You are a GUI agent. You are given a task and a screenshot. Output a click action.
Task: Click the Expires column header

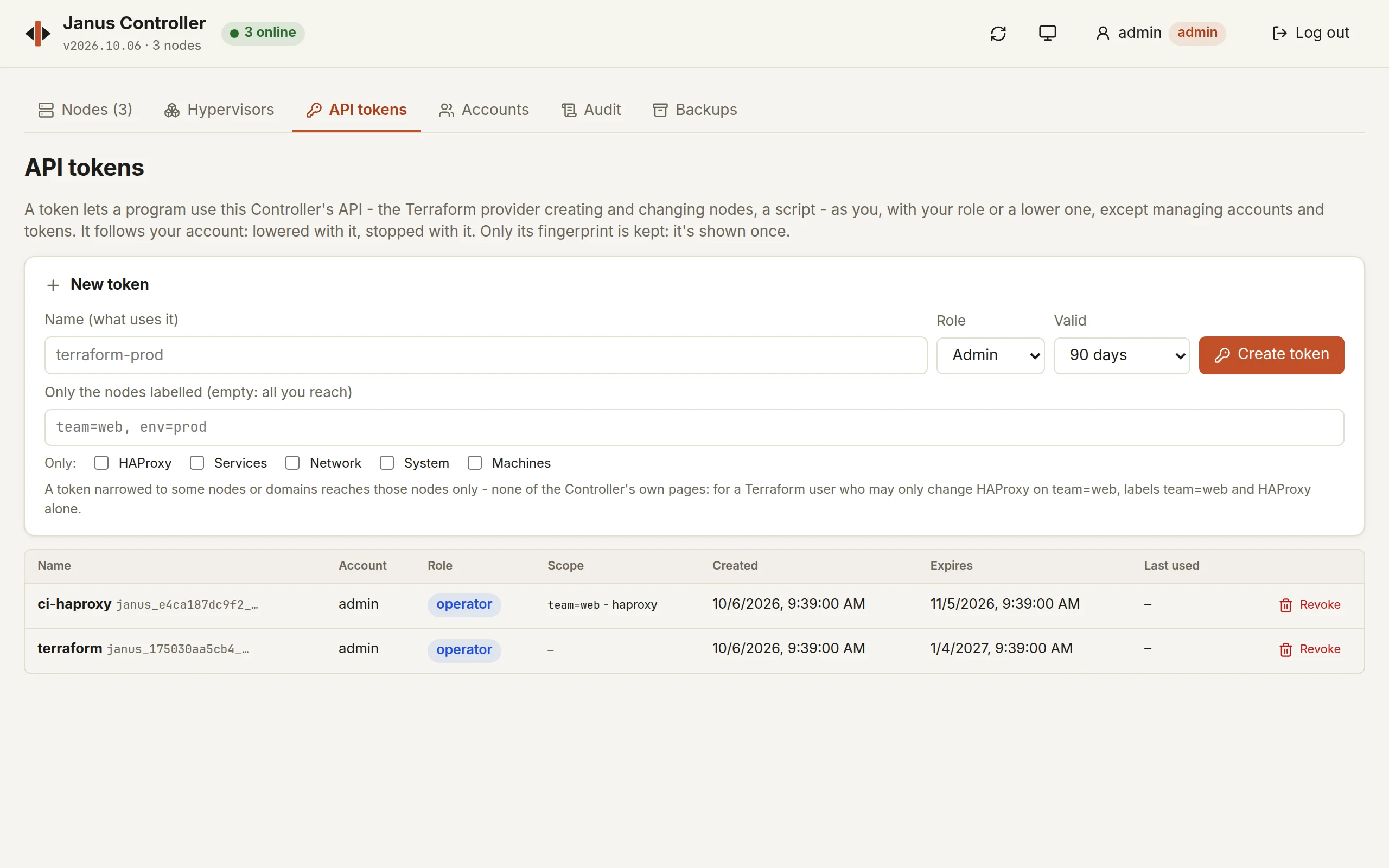point(951,565)
